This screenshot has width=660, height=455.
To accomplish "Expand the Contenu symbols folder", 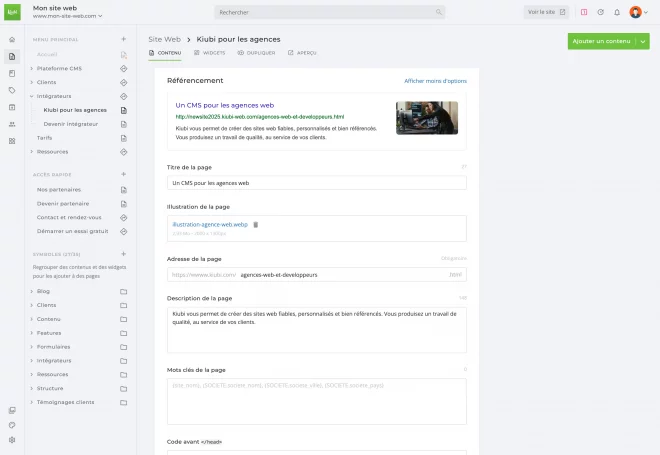I will (x=32, y=319).
